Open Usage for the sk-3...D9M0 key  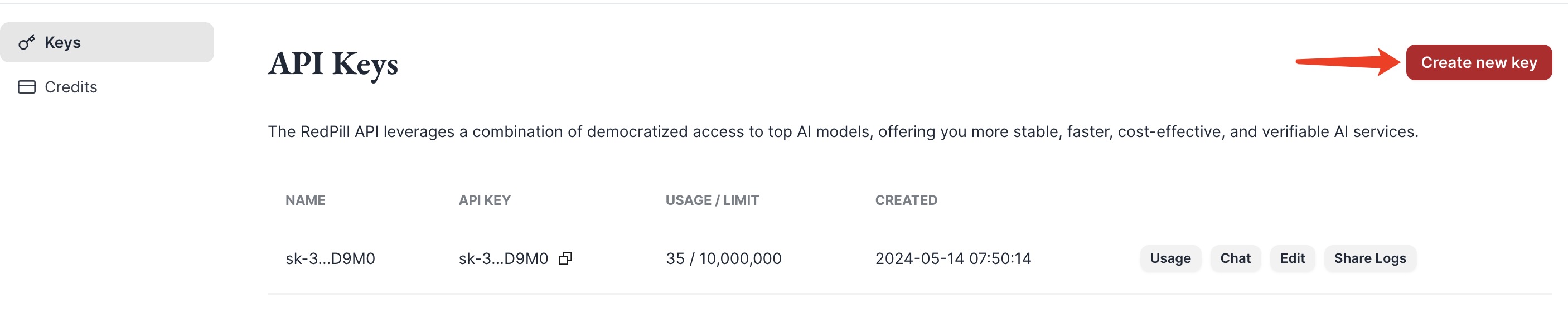1170,258
